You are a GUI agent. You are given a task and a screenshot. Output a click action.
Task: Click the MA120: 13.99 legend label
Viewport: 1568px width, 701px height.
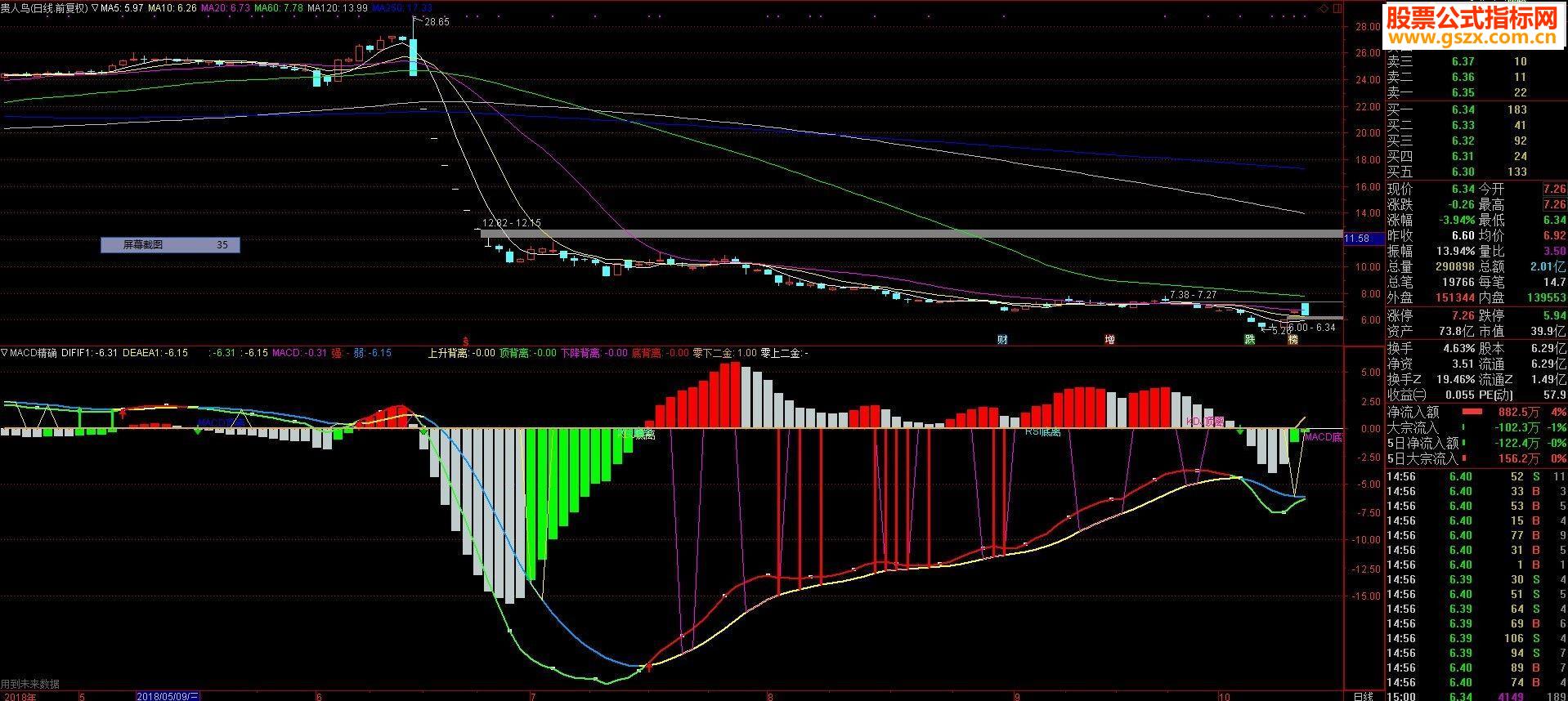338,7
